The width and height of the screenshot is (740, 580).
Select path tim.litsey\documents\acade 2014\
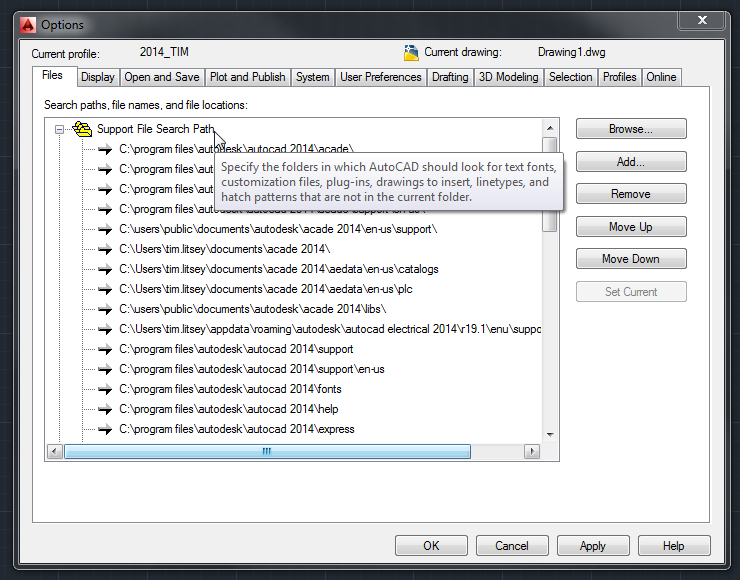(x=225, y=249)
